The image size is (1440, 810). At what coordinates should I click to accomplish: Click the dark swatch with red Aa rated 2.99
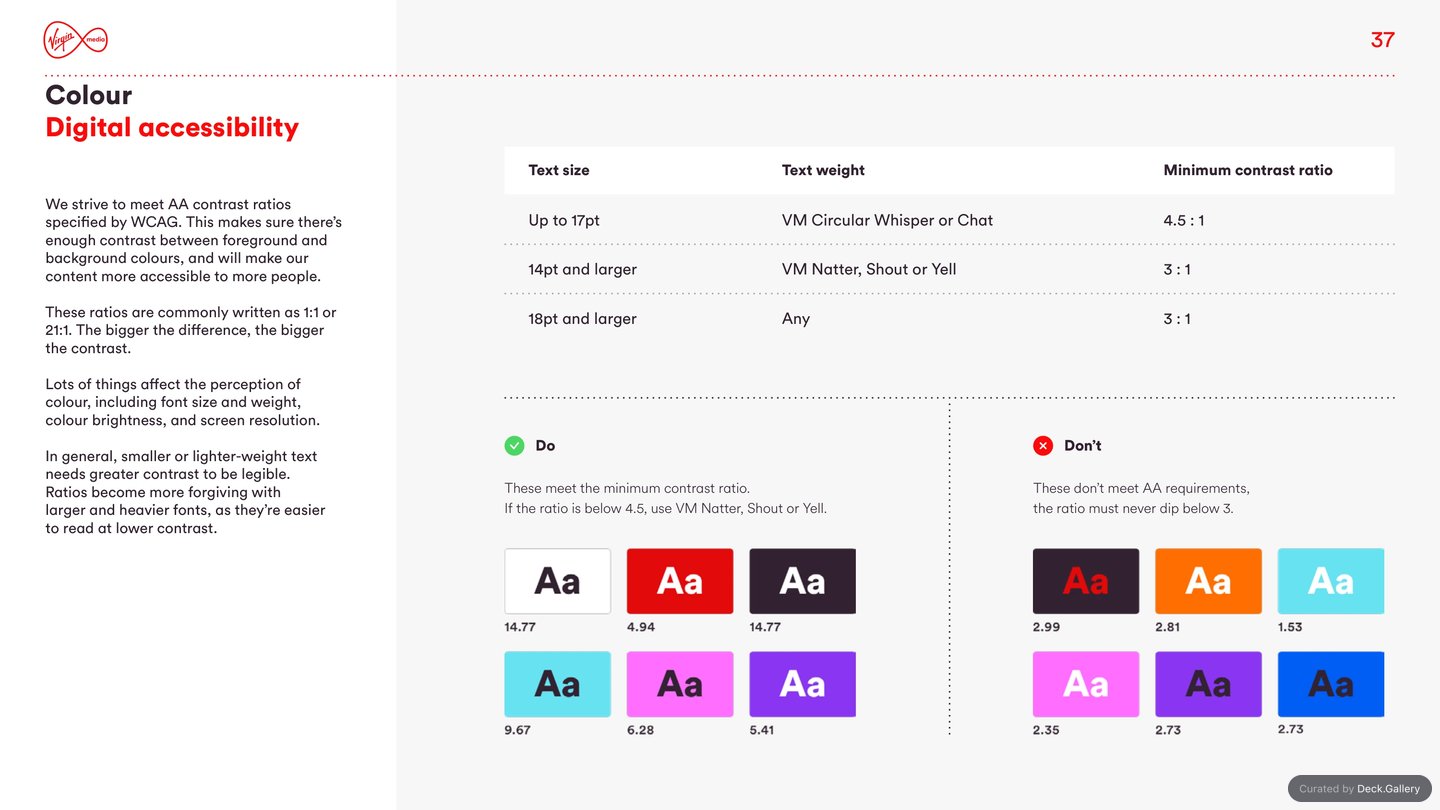click(1086, 581)
